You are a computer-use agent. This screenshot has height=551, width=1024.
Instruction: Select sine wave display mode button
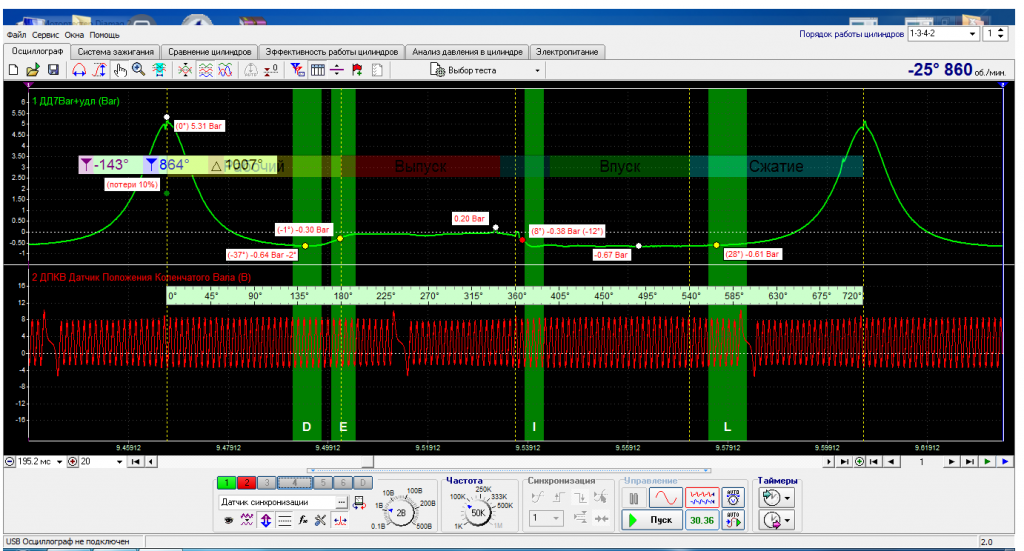pos(665,498)
